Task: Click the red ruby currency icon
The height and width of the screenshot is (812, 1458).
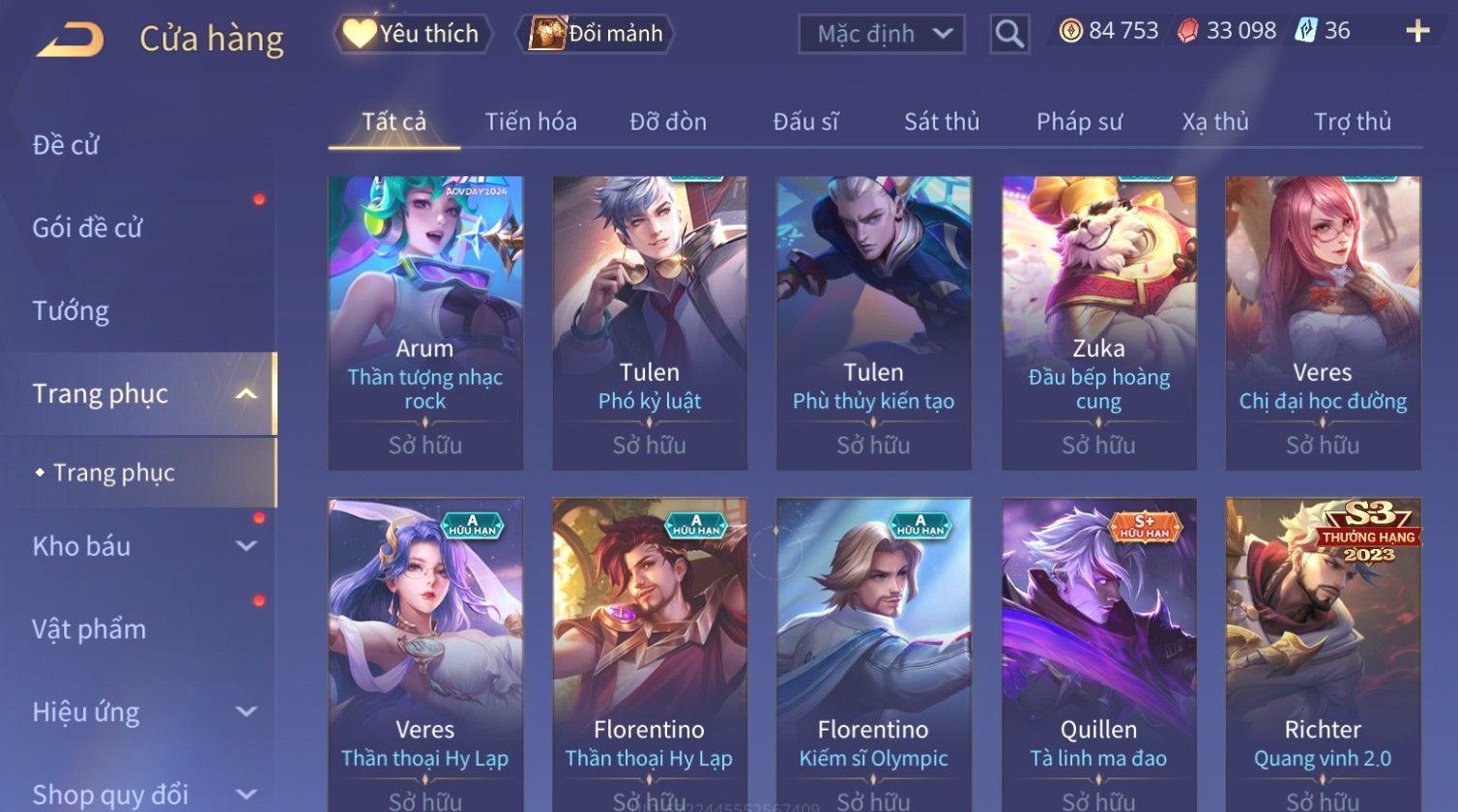Action: pyautogui.click(x=1188, y=31)
